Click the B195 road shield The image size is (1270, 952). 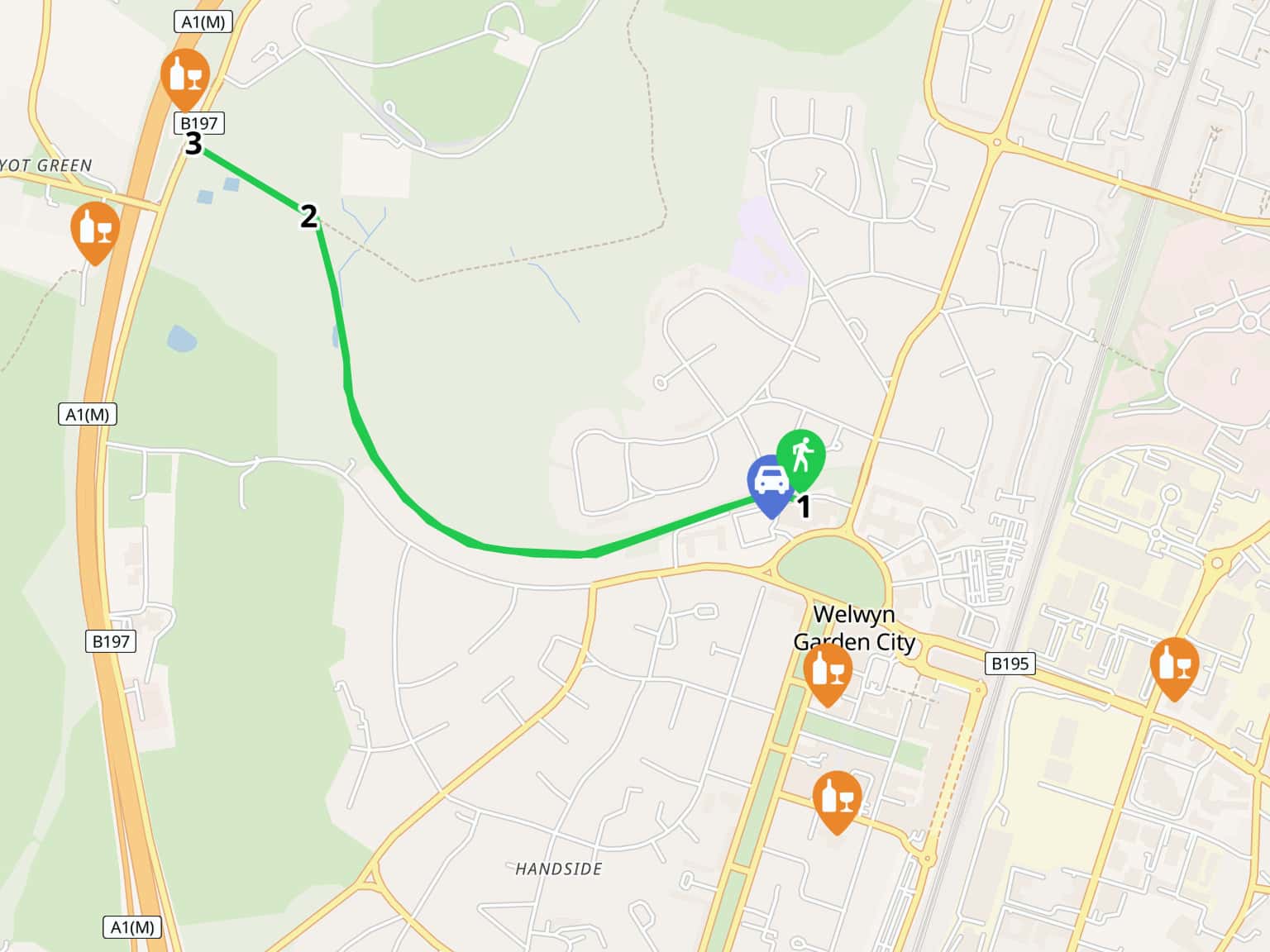pos(1010,663)
